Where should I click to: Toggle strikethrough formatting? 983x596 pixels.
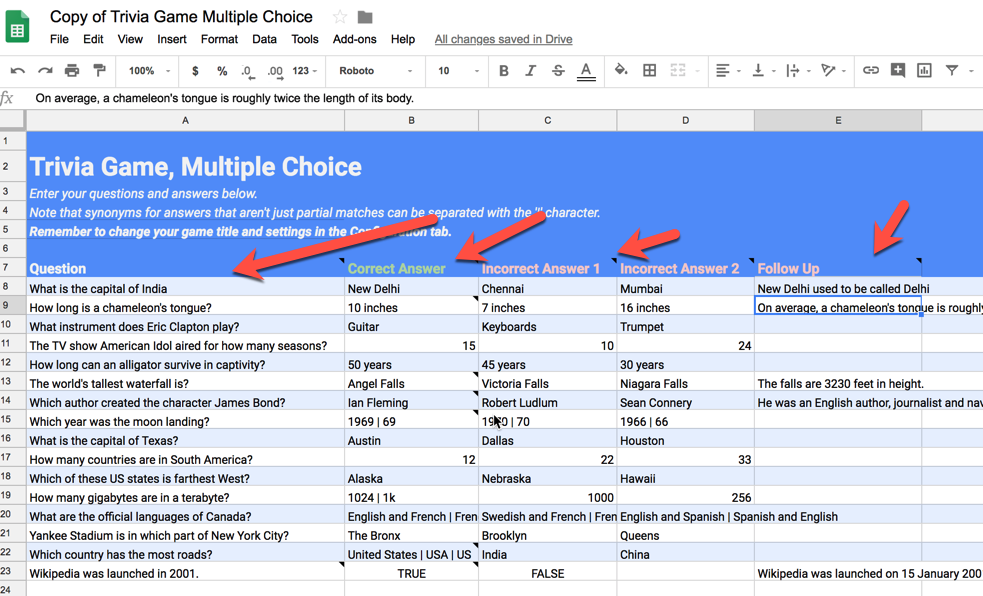558,71
